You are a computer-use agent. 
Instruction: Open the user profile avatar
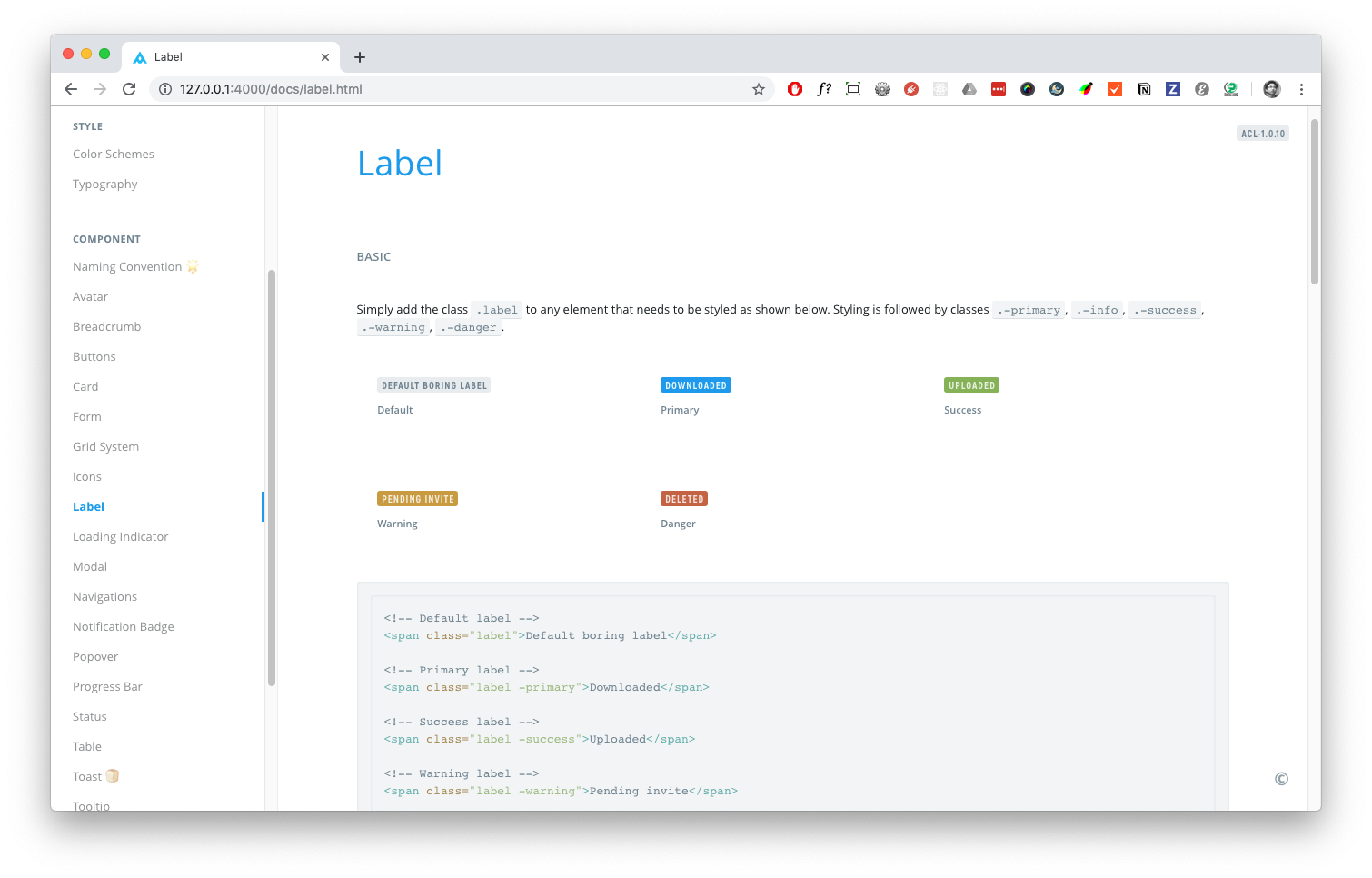coord(1272,89)
